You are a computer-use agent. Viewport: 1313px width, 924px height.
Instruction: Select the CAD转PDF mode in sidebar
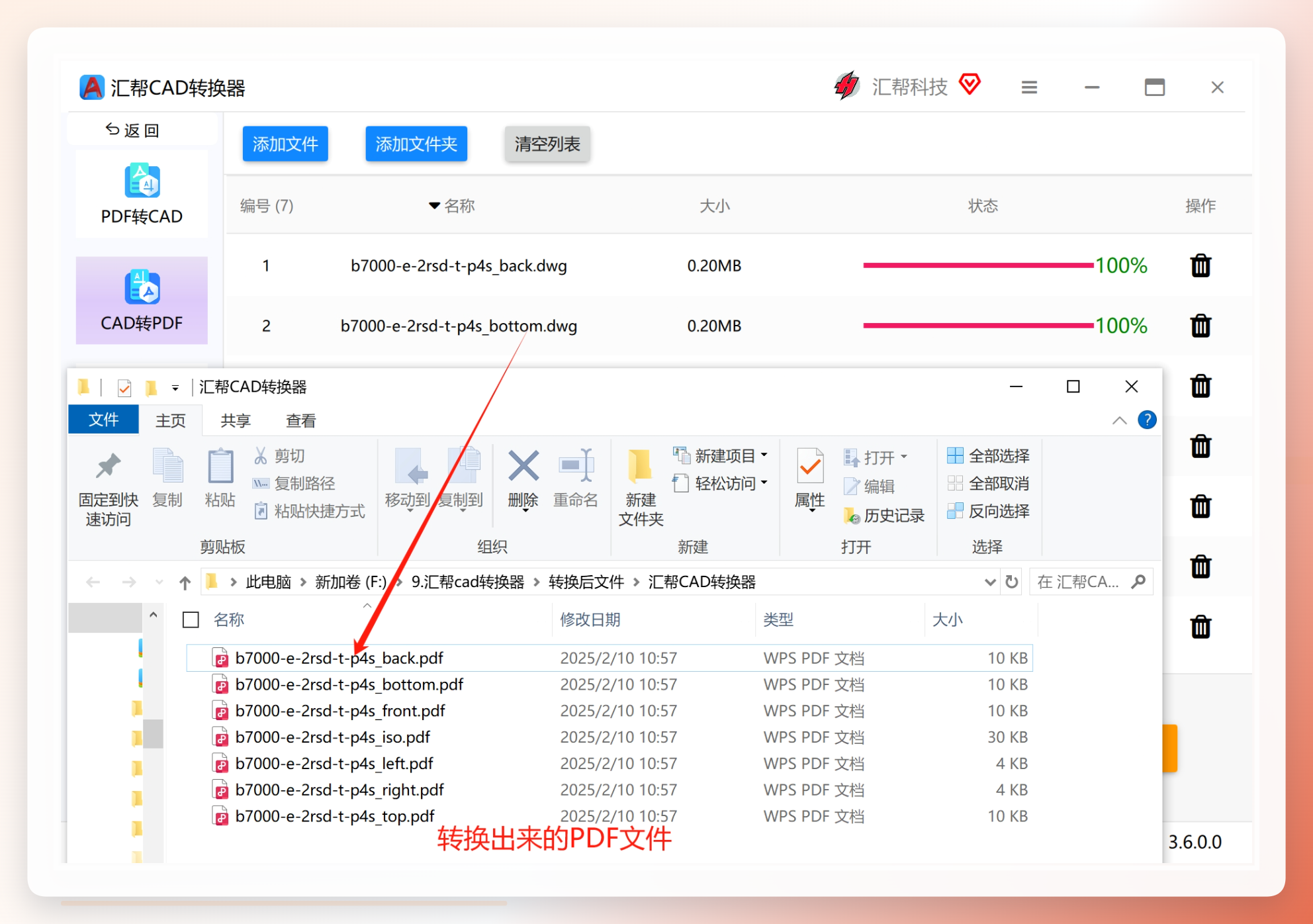pyautogui.click(x=142, y=300)
